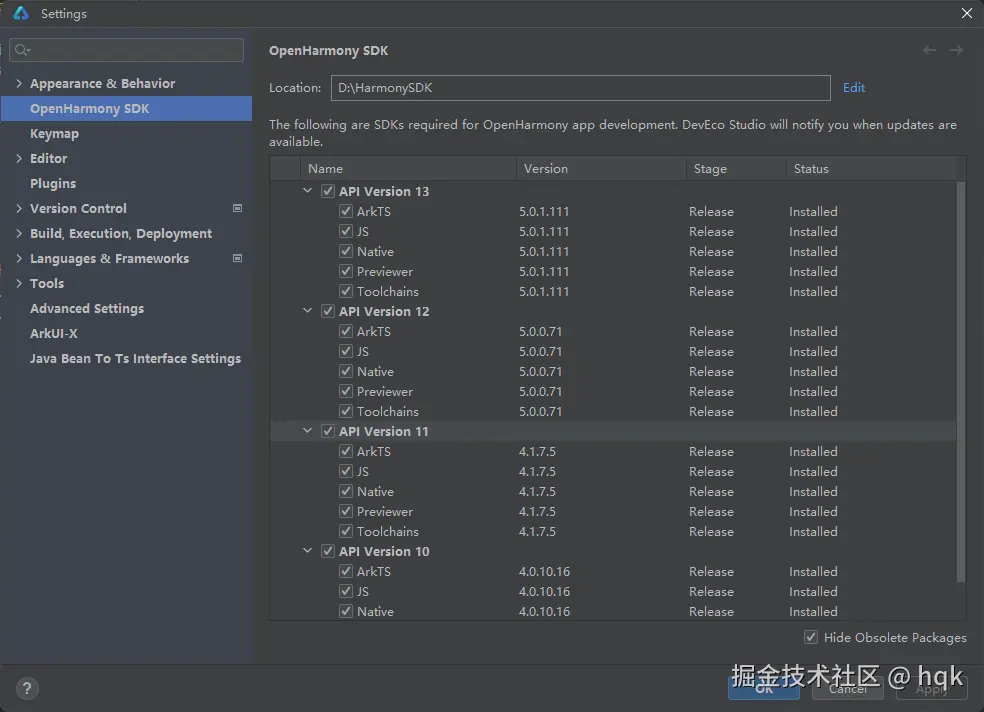Click the SDK table vertical scrollbar
The image size is (984, 712).
point(960,382)
